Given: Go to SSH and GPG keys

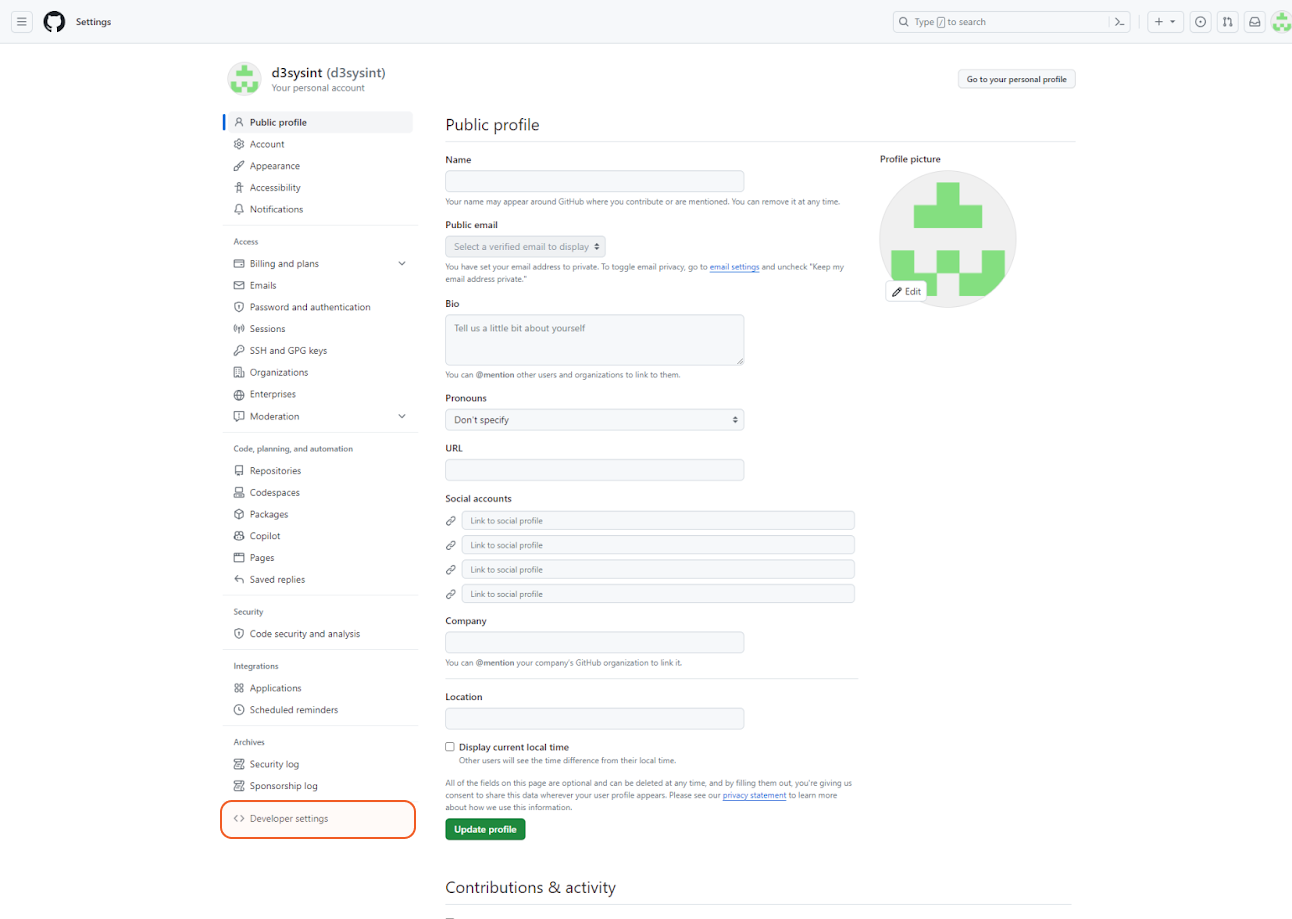Looking at the screenshot, I should pyautogui.click(x=288, y=351).
